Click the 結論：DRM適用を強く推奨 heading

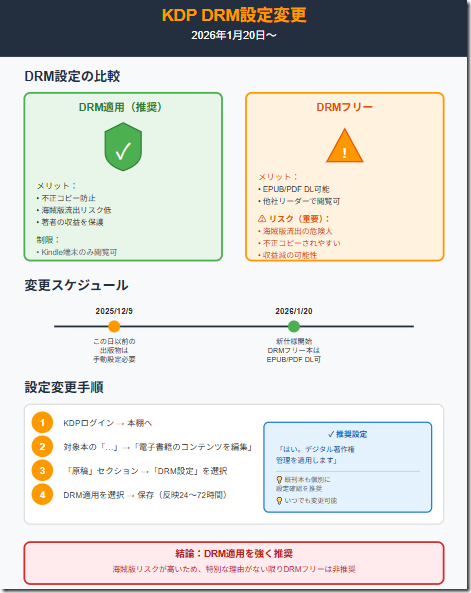[234, 554]
